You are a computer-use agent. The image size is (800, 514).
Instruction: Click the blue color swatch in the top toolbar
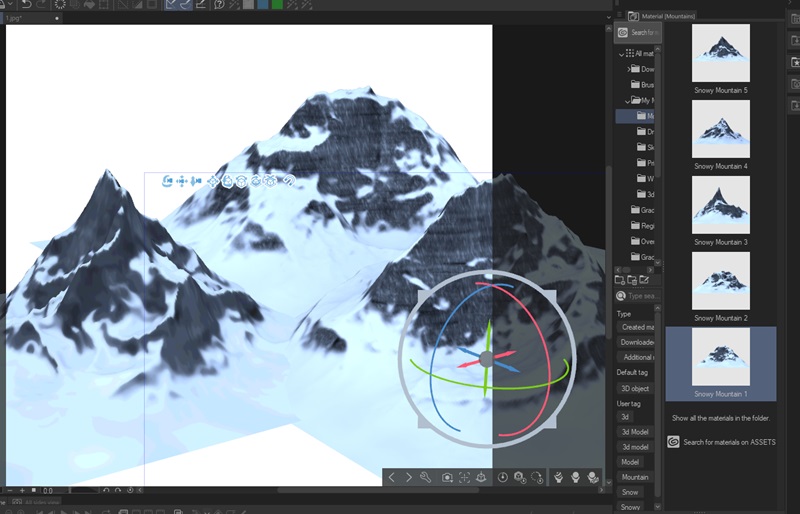click(x=263, y=5)
